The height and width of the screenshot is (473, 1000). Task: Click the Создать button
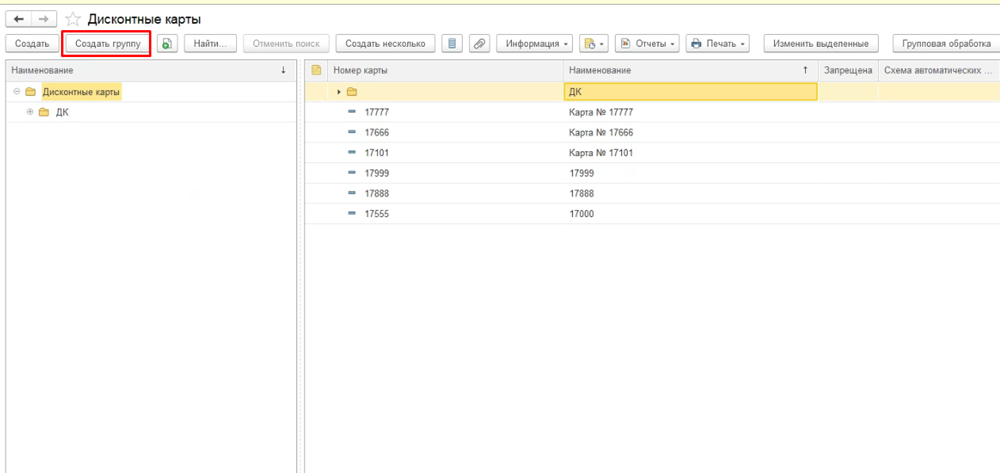pyautogui.click(x=32, y=44)
